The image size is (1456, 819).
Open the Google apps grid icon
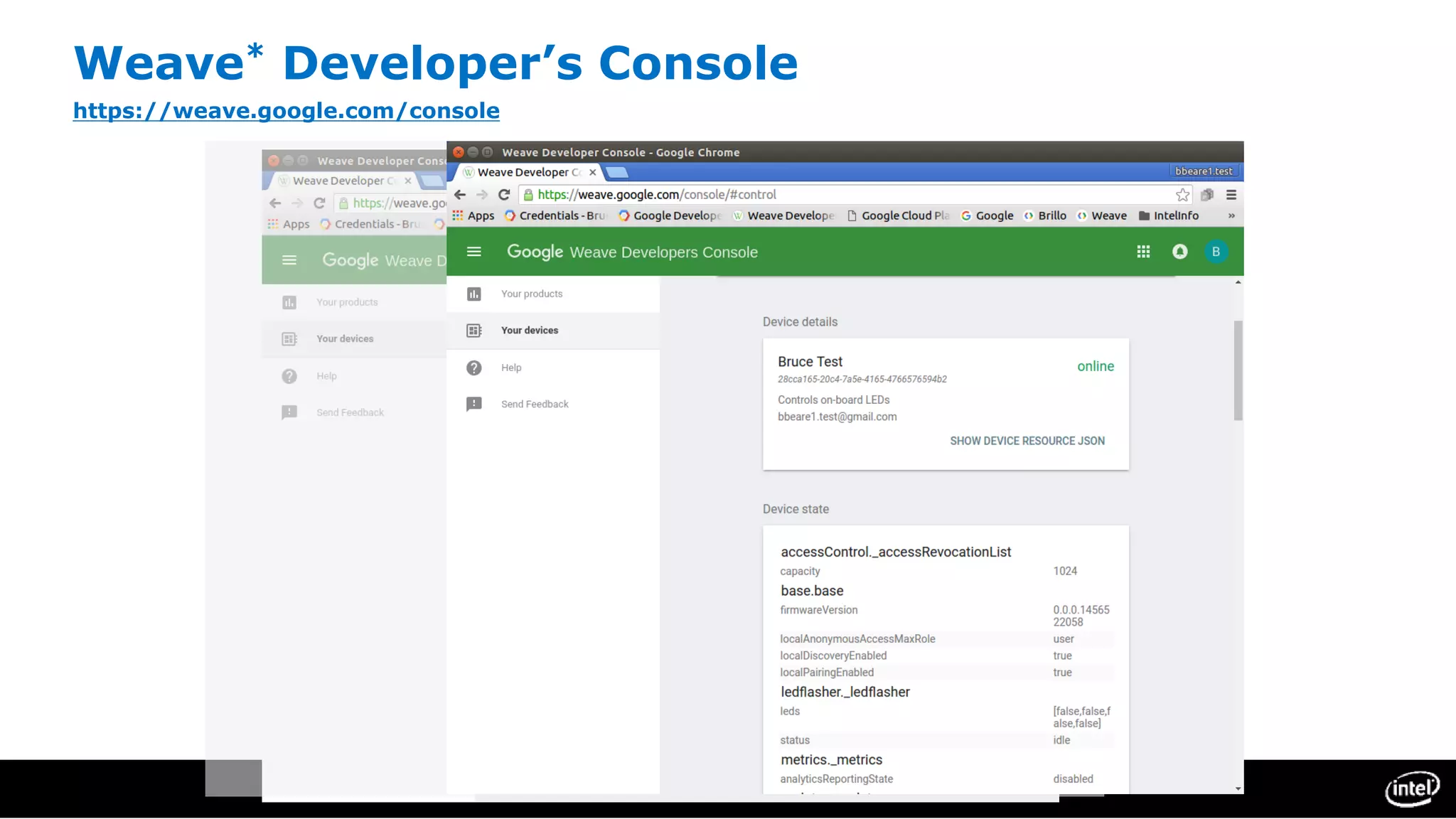pos(1143,252)
